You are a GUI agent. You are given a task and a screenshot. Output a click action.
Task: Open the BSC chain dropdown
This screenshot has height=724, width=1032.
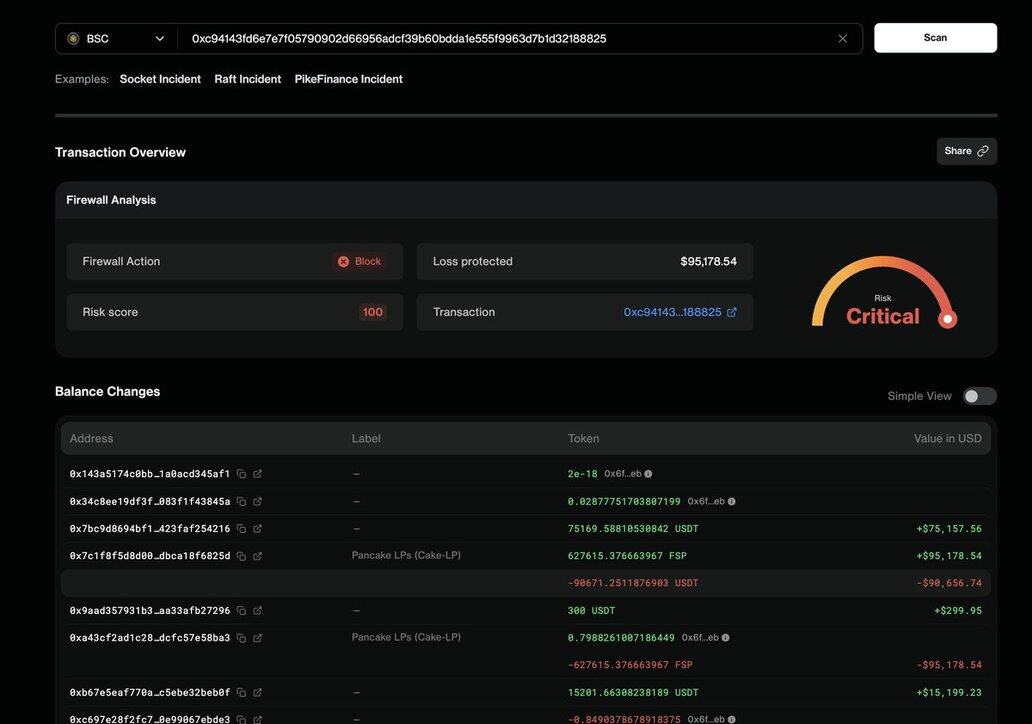(x=116, y=39)
